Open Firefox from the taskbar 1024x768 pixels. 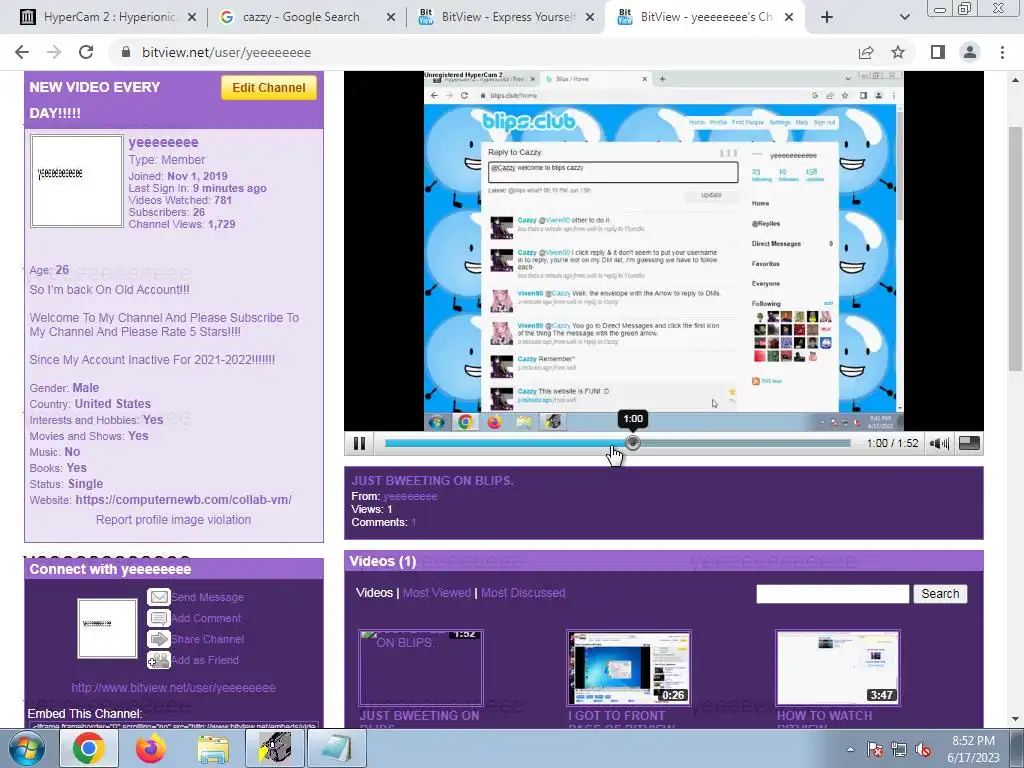pos(151,748)
